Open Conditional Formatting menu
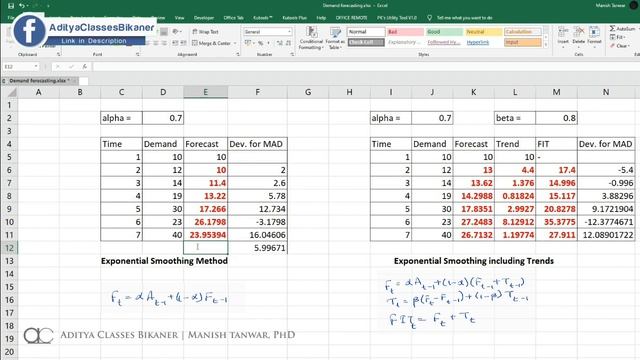This screenshot has width=640, height=360. pyautogui.click(x=311, y=38)
